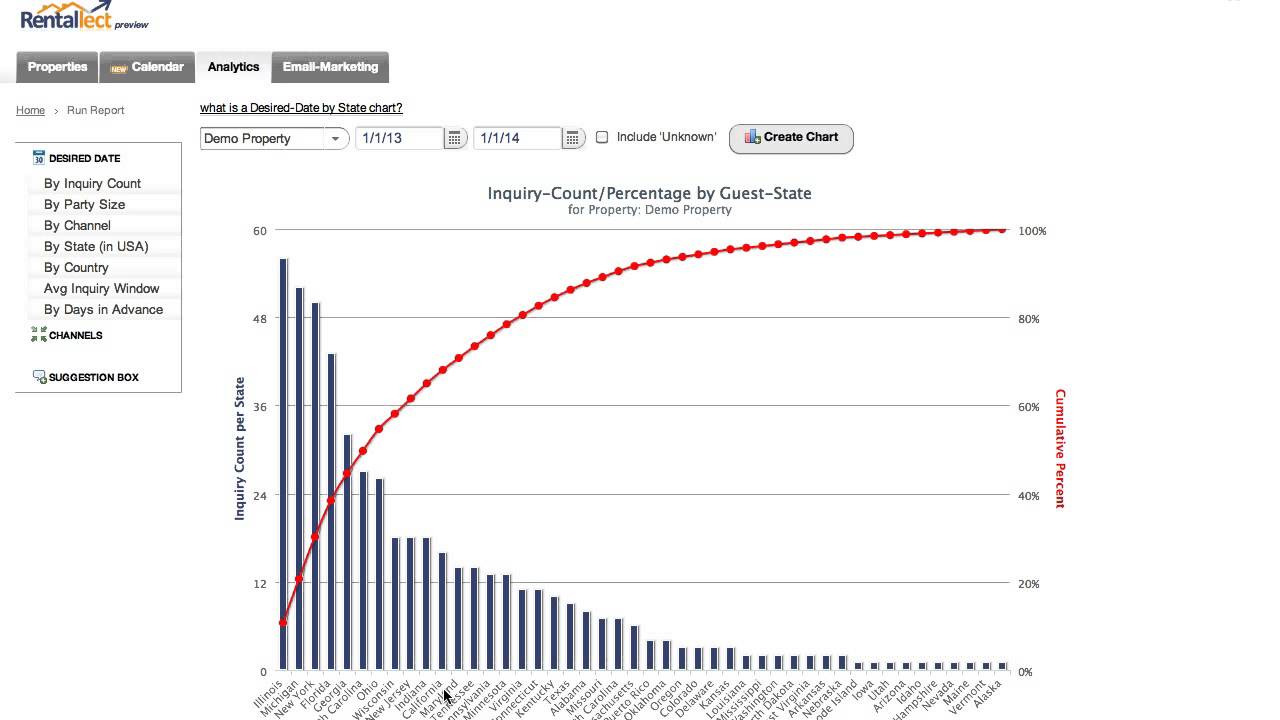The height and width of the screenshot is (720, 1280).
Task: Open the SUGGESTION BOX link
Action: pos(94,377)
